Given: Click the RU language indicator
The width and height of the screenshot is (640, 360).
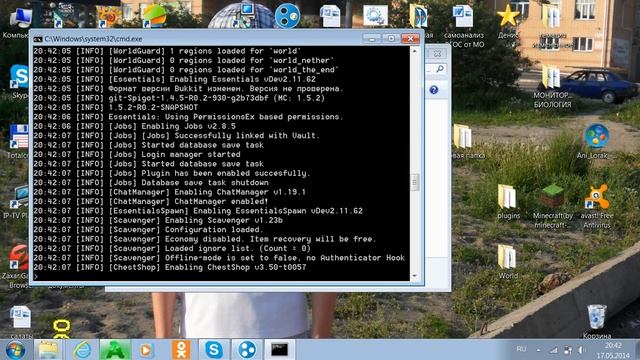Looking at the screenshot, I should (521, 349).
